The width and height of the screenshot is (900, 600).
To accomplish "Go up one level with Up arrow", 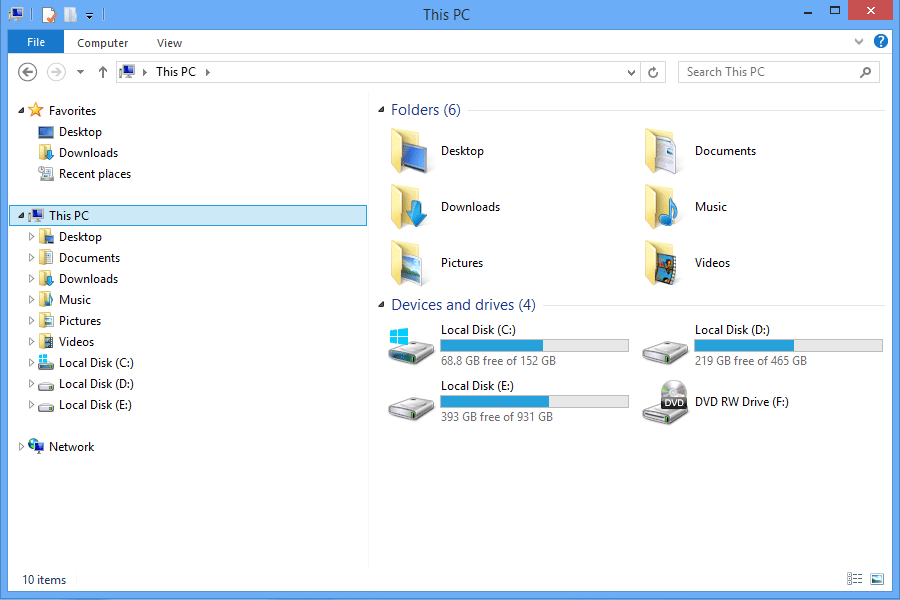I will pos(103,72).
